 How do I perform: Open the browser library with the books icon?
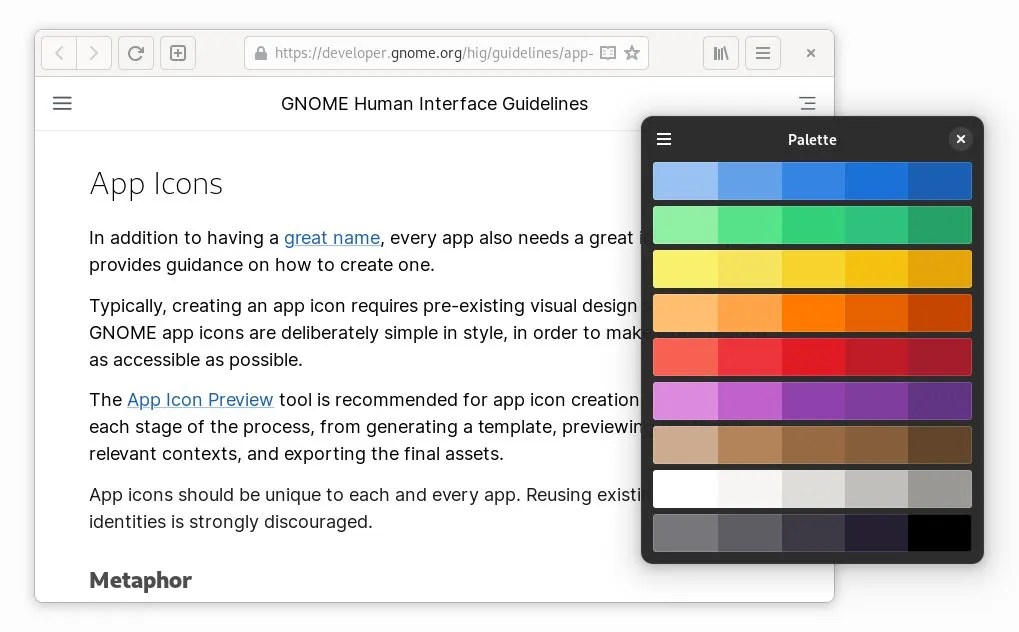[x=720, y=53]
